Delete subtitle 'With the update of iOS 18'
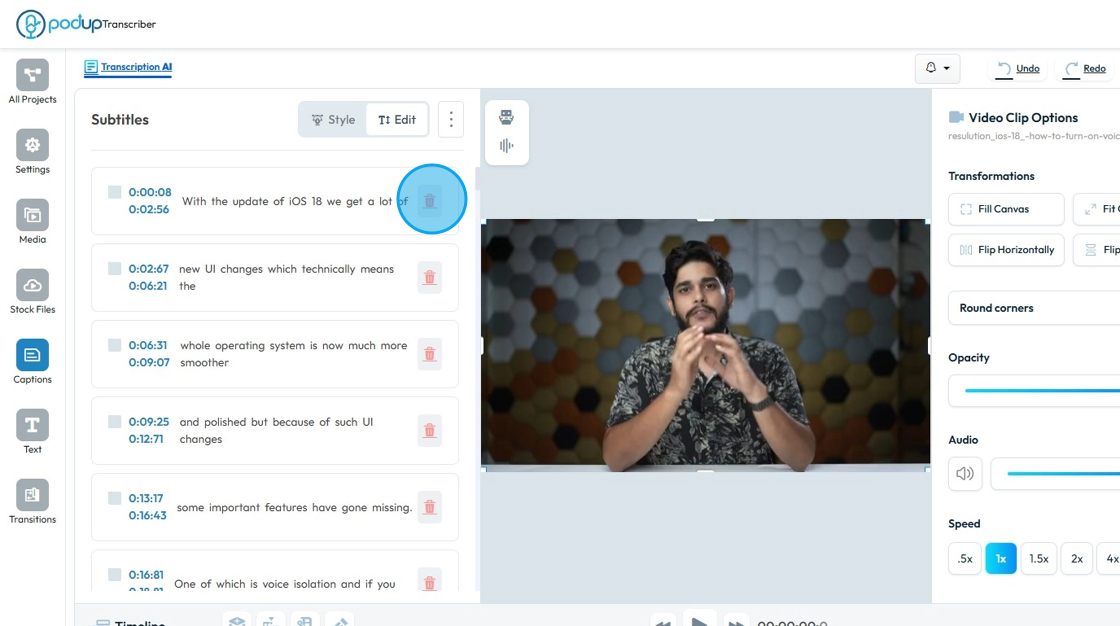Image resolution: width=1120 pixels, height=626 pixels. (x=429, y=201)
